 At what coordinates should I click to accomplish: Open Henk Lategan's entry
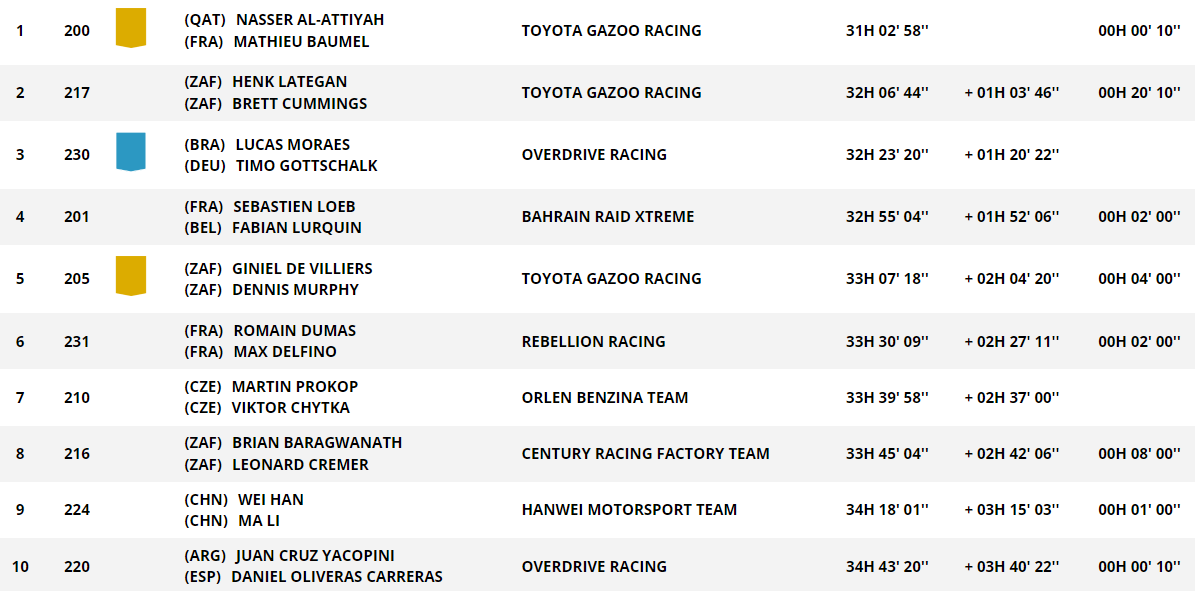(x=290, y=82)
